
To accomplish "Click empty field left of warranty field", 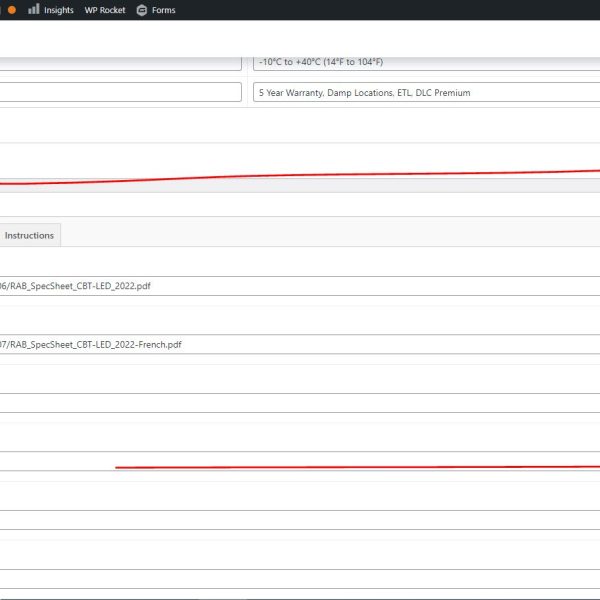I will click(120, 93).
